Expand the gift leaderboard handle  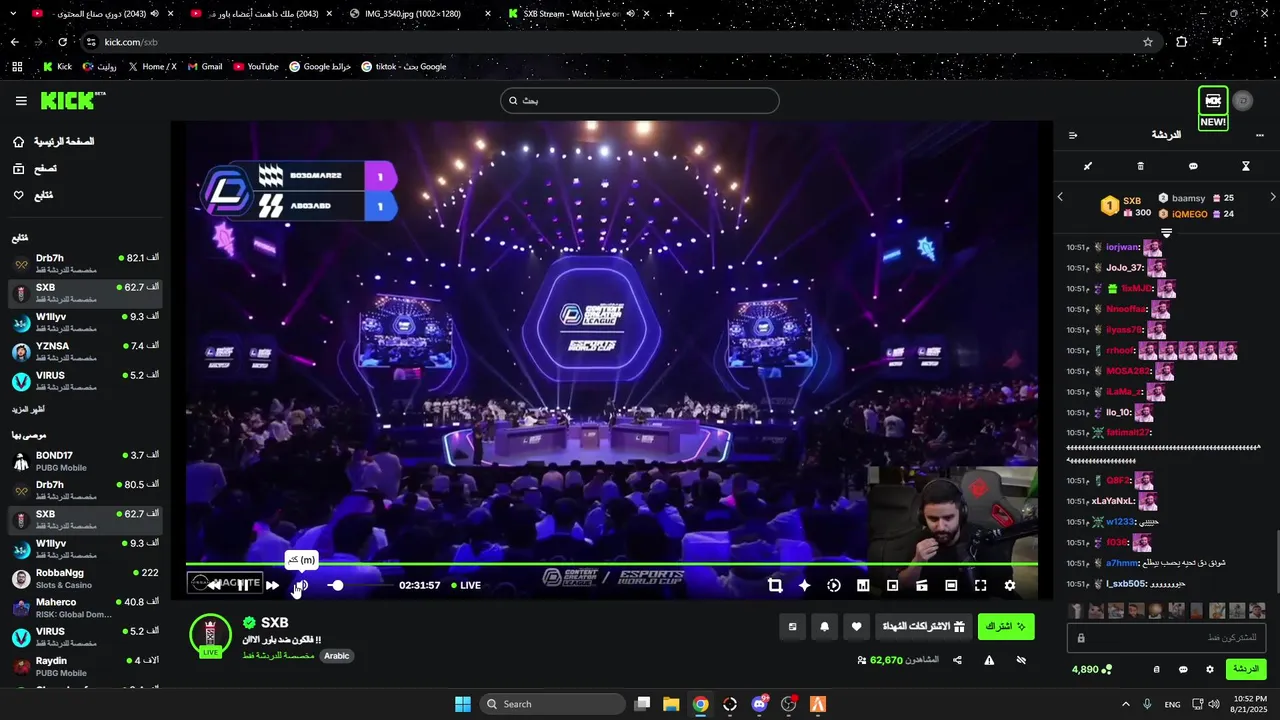click(x=1166, y=232)
